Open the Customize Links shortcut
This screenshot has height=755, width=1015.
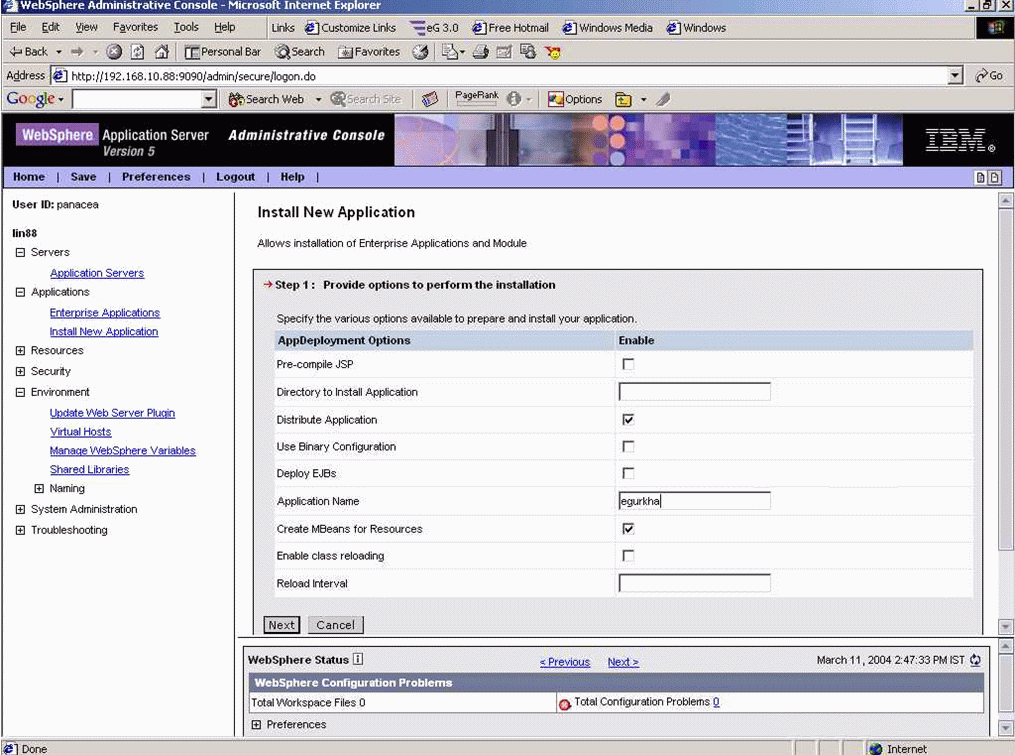pyautogui.click(x=350, y=28)
